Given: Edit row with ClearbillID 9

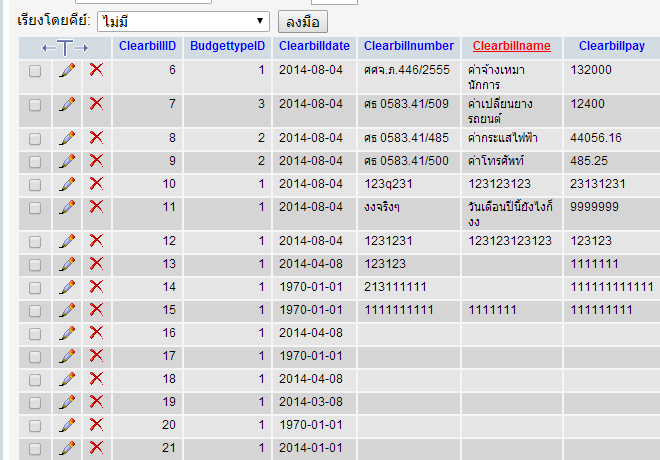Looking at the screenshot, I should coord(67,161).
